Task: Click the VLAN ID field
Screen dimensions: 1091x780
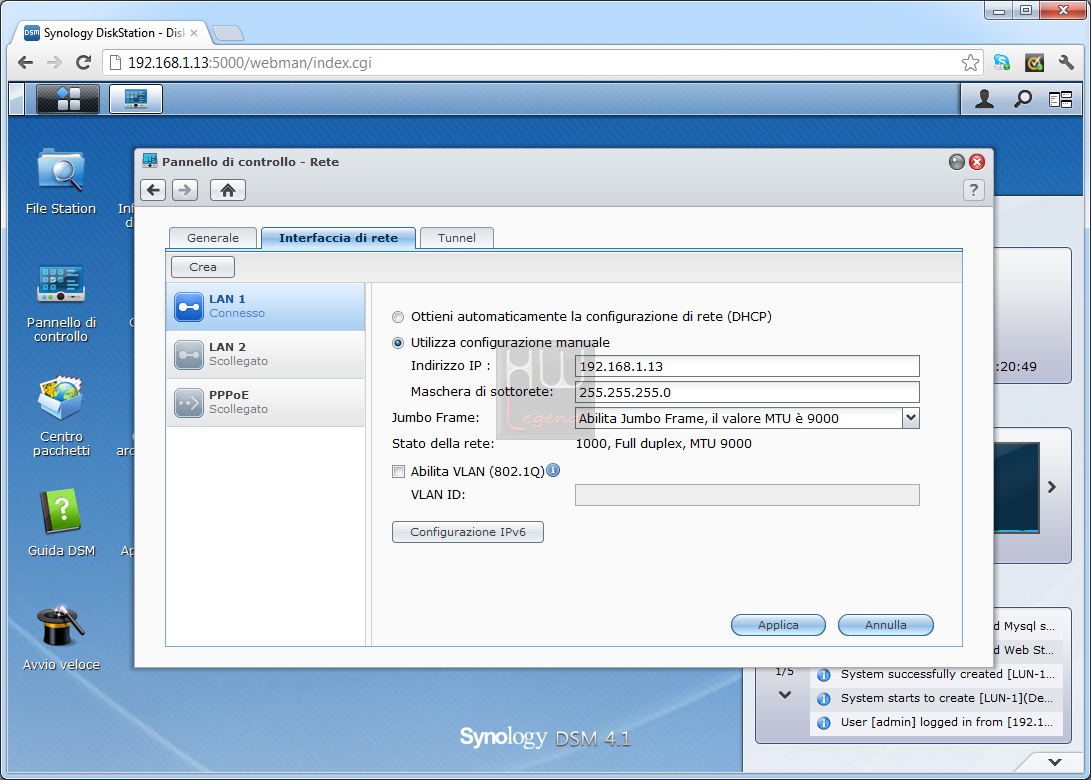Action: (747, 495)
